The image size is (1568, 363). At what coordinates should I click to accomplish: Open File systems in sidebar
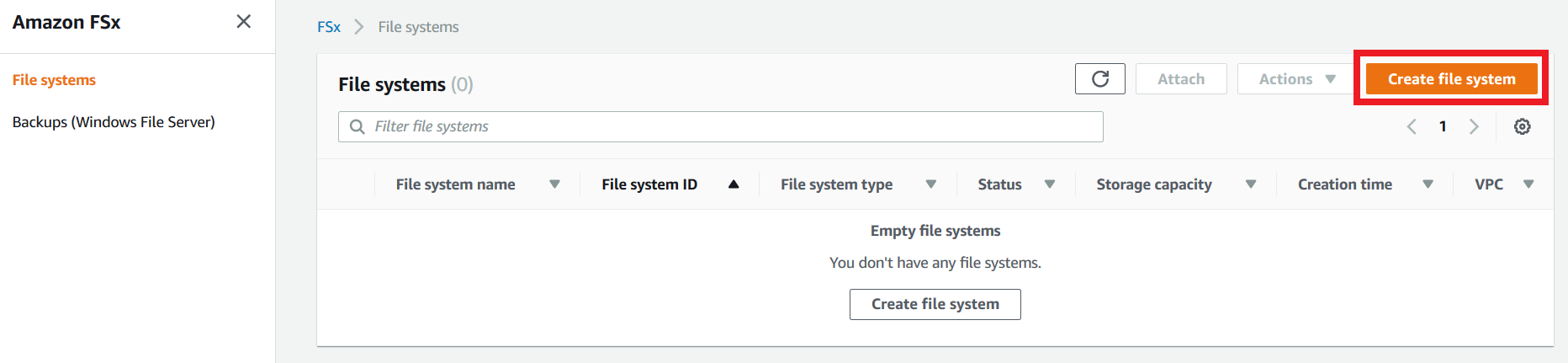[54, 80]
